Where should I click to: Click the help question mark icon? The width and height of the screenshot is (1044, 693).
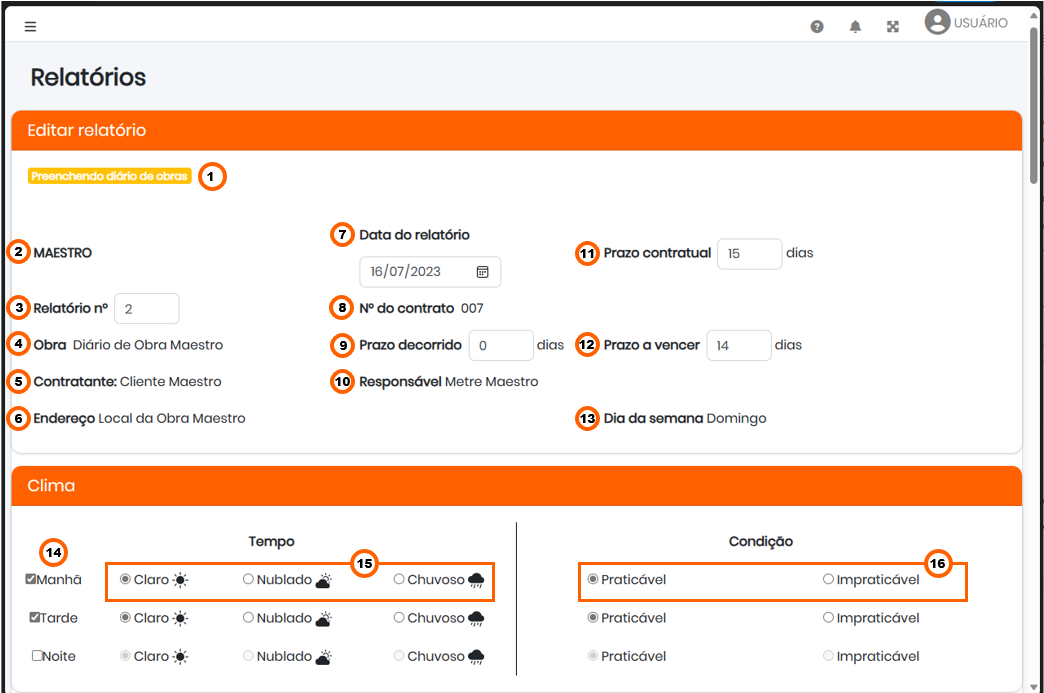pos(817,27)
